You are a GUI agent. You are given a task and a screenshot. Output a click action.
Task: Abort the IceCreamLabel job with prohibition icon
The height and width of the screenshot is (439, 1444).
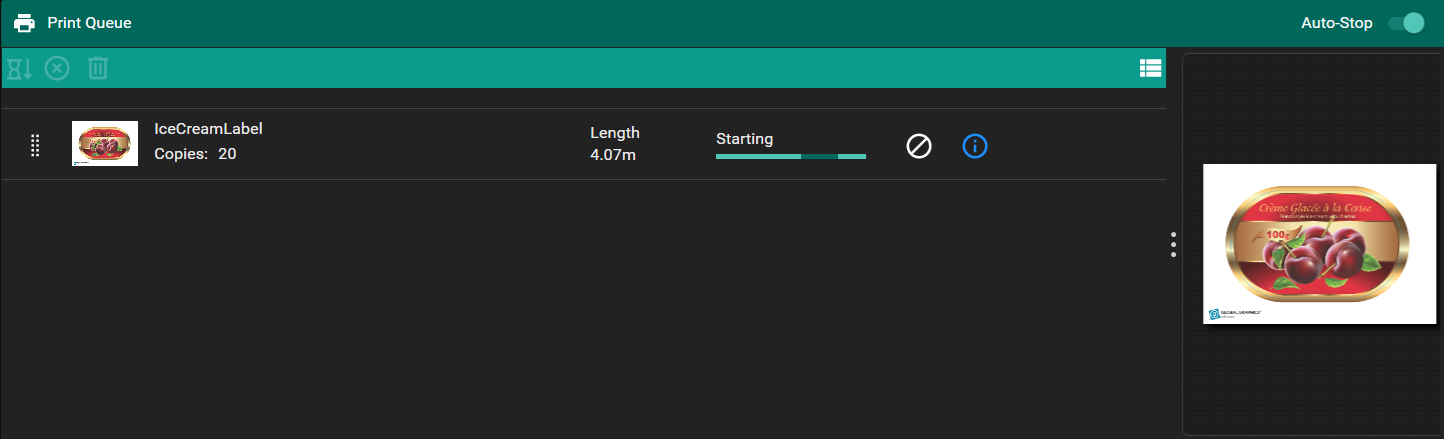pos(918,146)
